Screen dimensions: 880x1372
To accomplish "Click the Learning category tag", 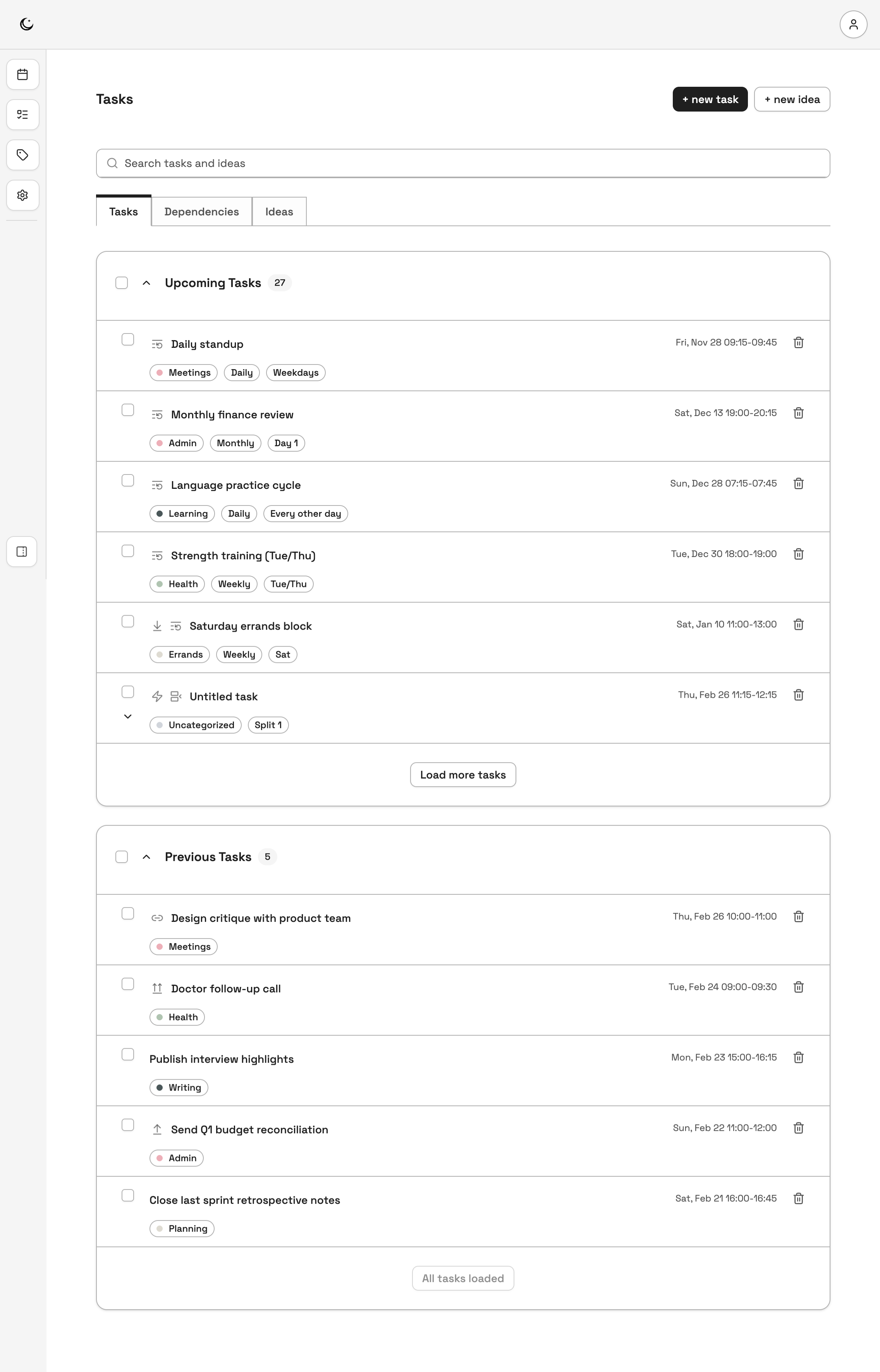I will pyautogui.click(x=182, y=514).
